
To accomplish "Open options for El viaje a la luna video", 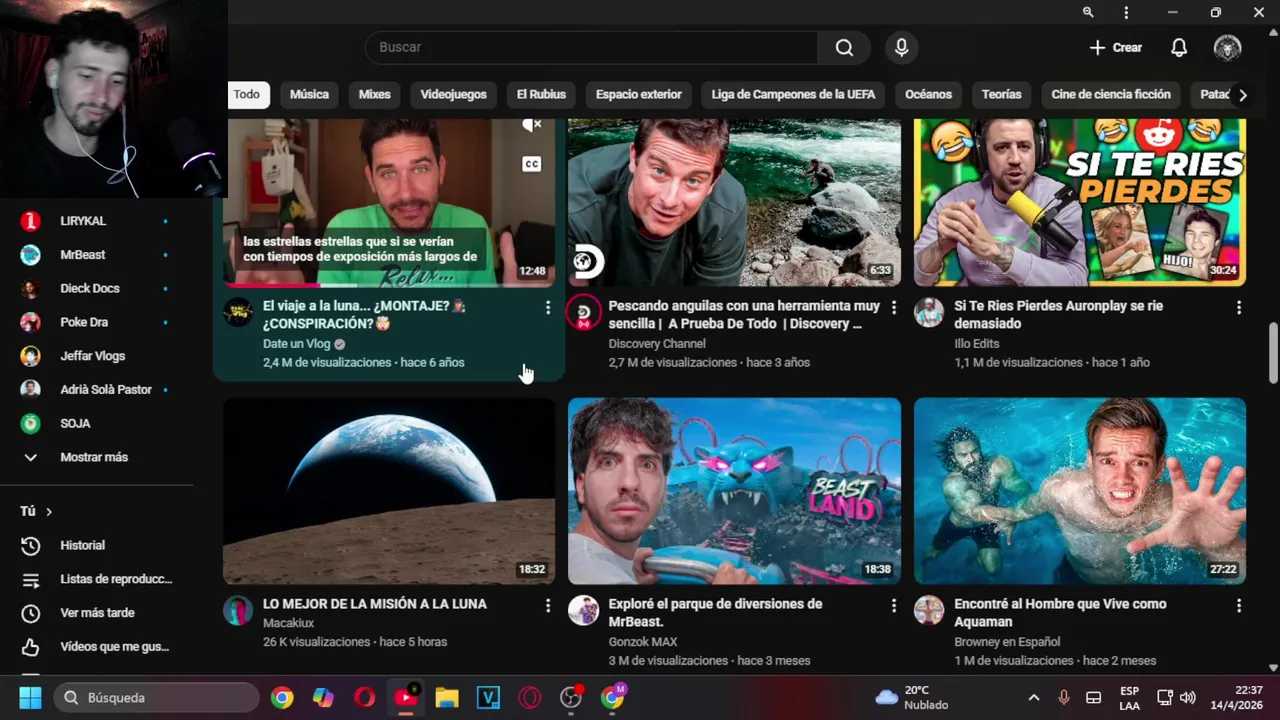I will (x=547, y=307).
